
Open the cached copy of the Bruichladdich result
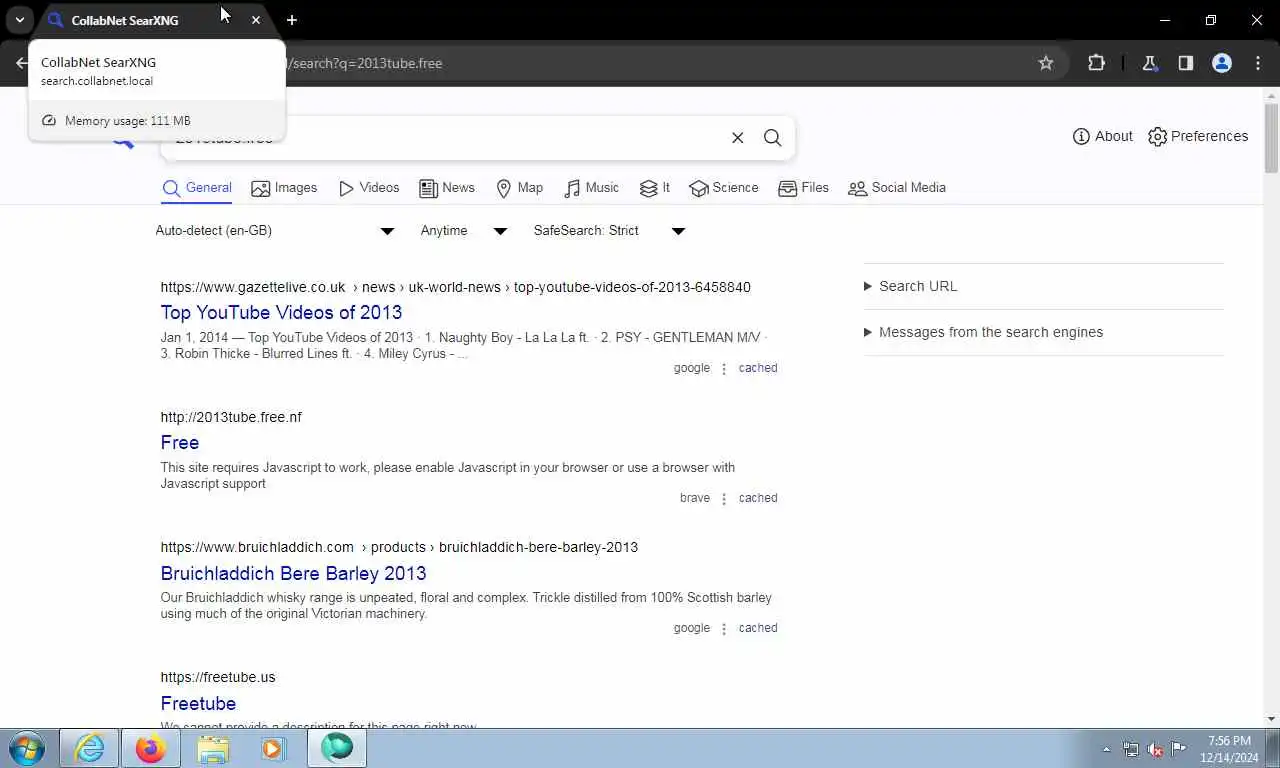click(x=758, y=628)
